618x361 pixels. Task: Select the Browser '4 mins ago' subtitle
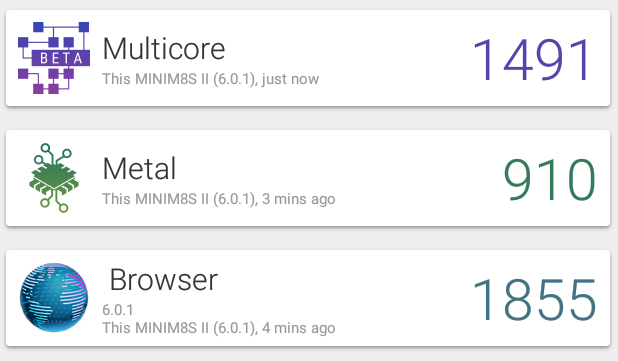click(x=219, y=328)
